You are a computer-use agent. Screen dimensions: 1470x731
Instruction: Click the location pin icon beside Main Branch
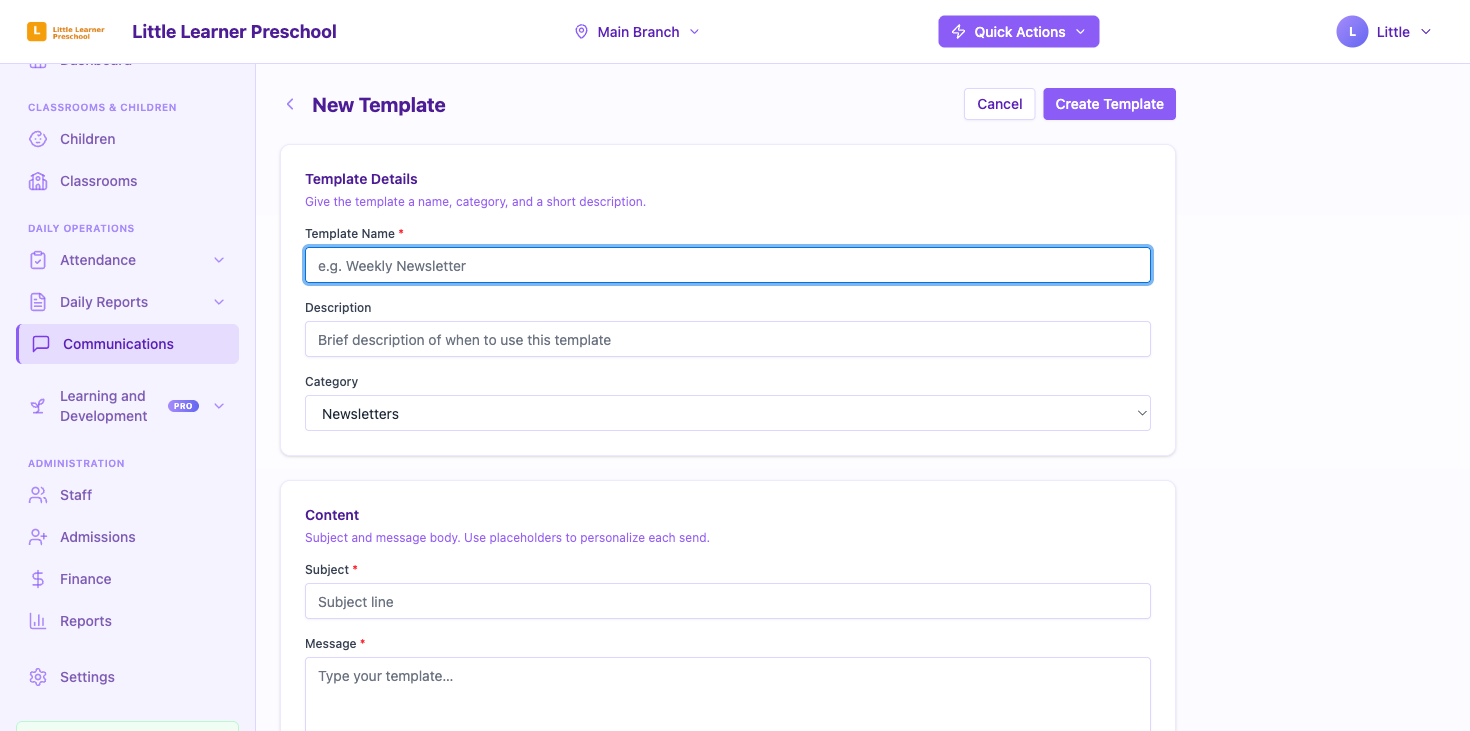pos(581,32)
